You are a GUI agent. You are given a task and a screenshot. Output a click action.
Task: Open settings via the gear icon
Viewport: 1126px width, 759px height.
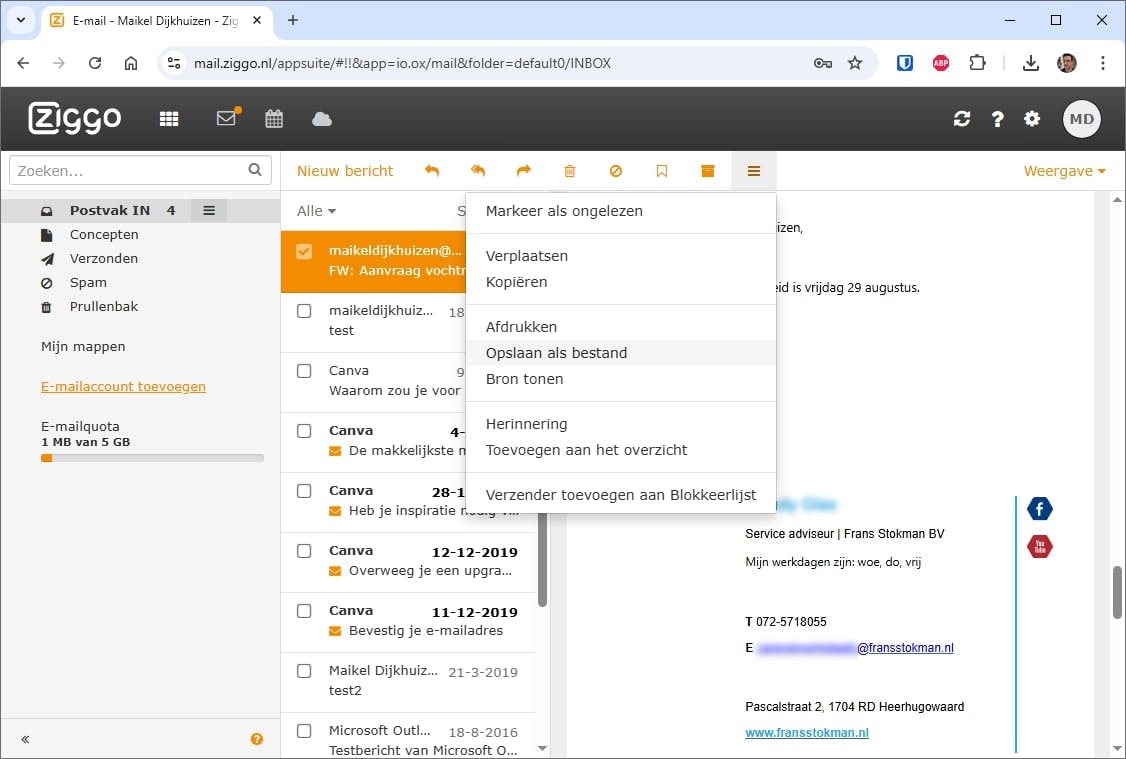1032,118
